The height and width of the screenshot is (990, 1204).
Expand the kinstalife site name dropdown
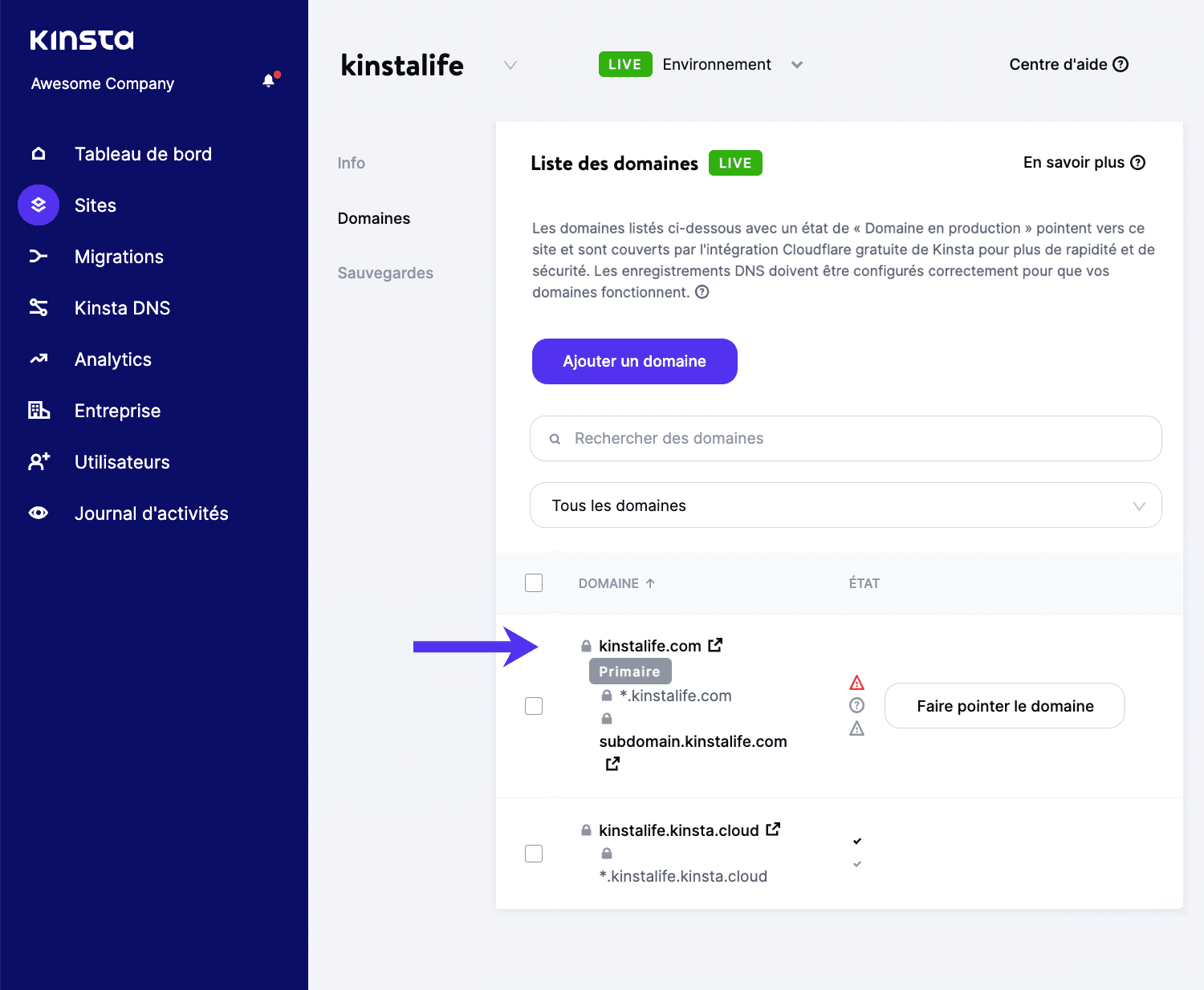point(510,65)
